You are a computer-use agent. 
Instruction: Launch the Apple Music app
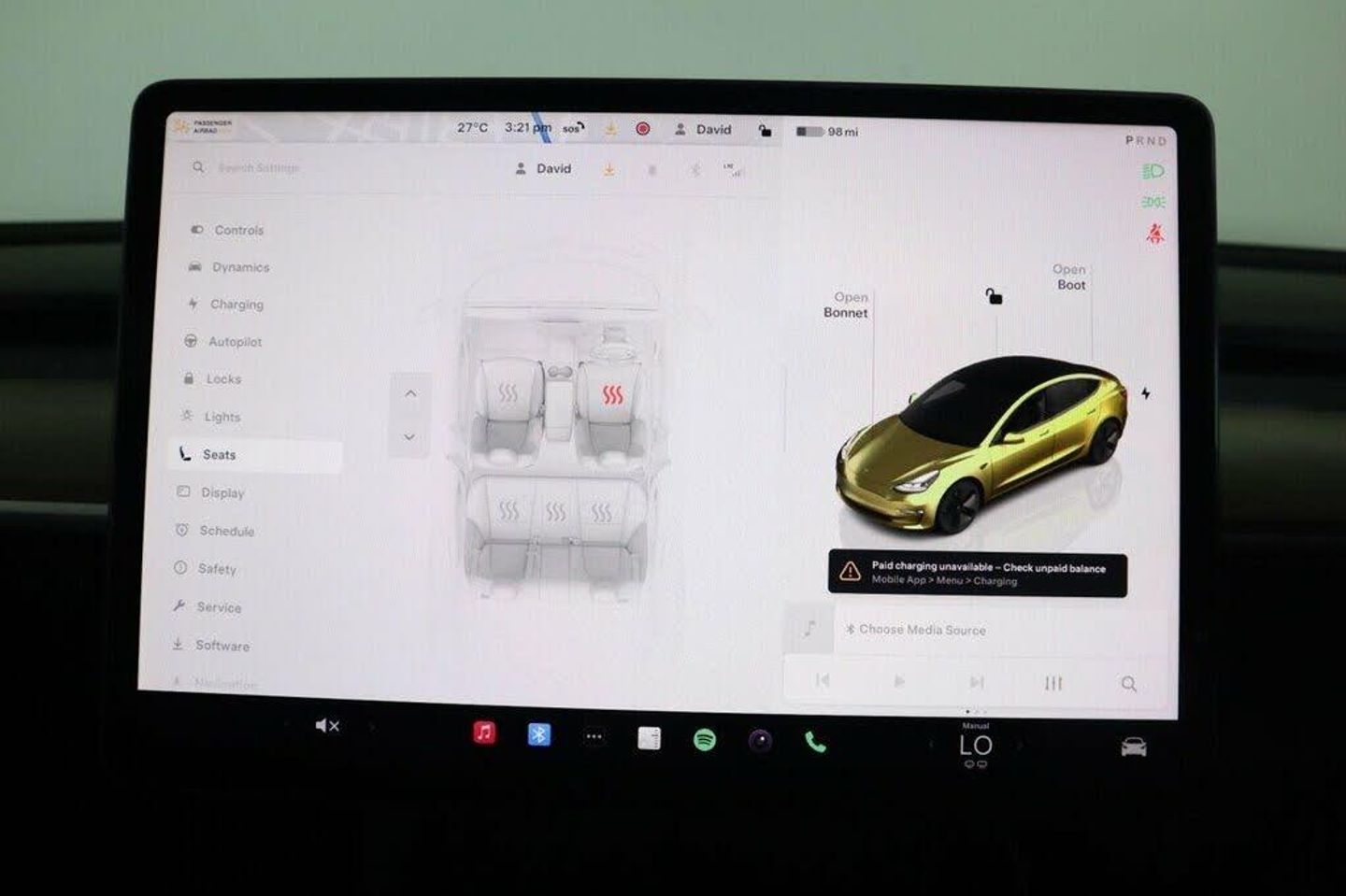484,732
